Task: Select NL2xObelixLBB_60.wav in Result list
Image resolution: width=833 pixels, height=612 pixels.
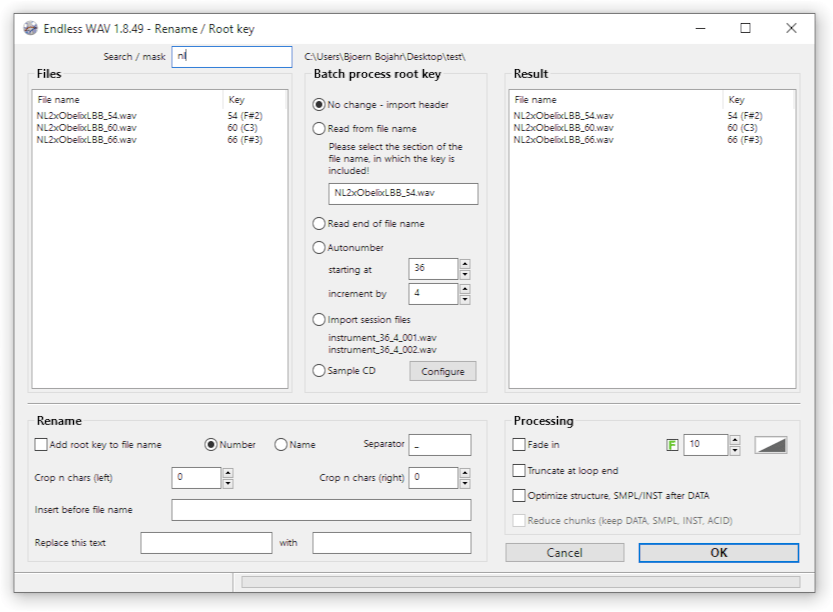Action: click(564, 128)
